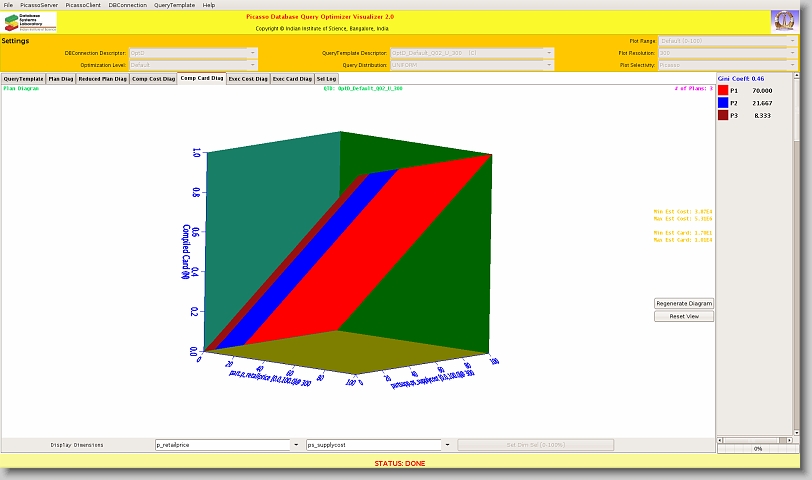The height and width of the screenshot is (480, 812).
Task: Click the P3 dark red swatch
Action: (x=723, y=116)
